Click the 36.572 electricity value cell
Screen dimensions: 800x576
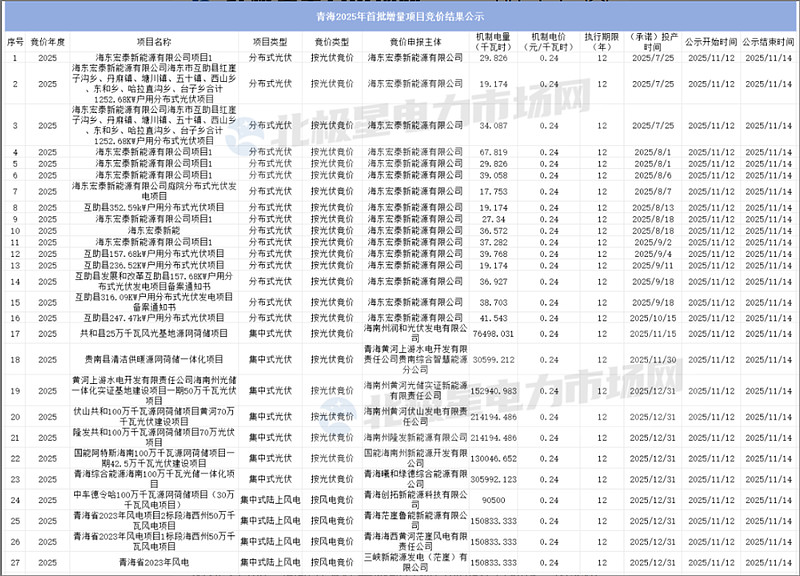tap(493, 231)
